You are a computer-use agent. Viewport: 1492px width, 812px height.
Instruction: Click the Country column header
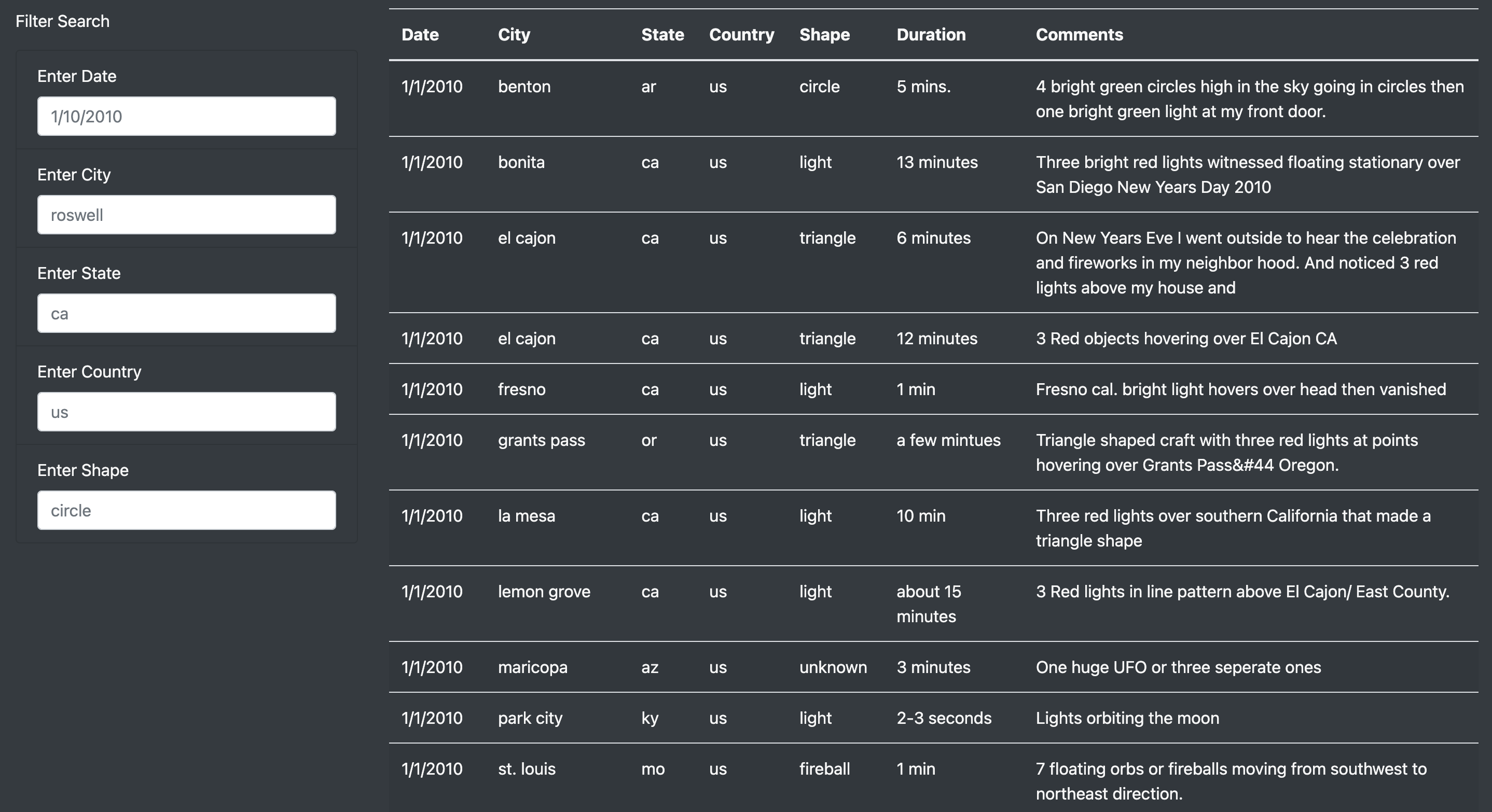pyautogui.click(x=742, y=34)
